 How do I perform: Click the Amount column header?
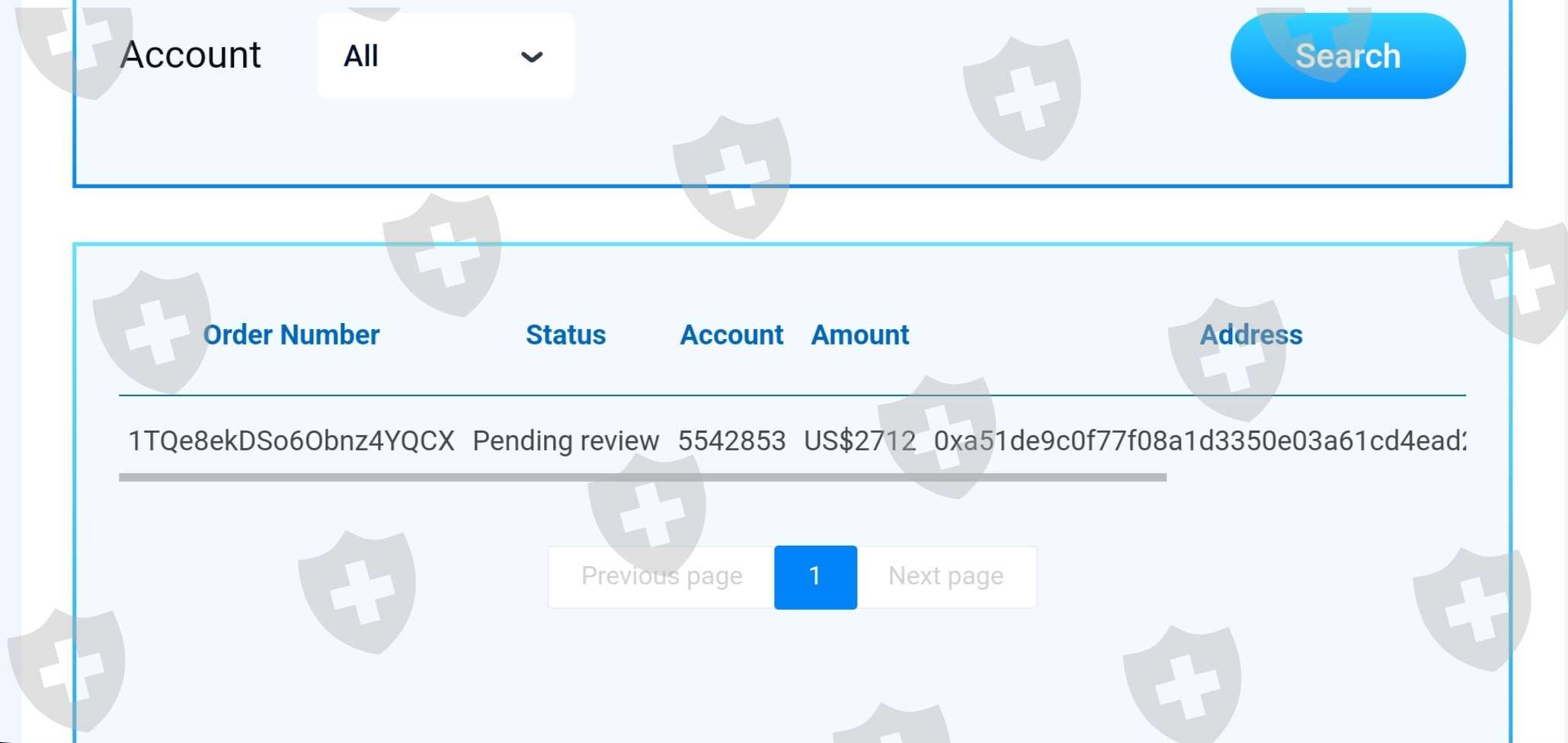[859, 335]
